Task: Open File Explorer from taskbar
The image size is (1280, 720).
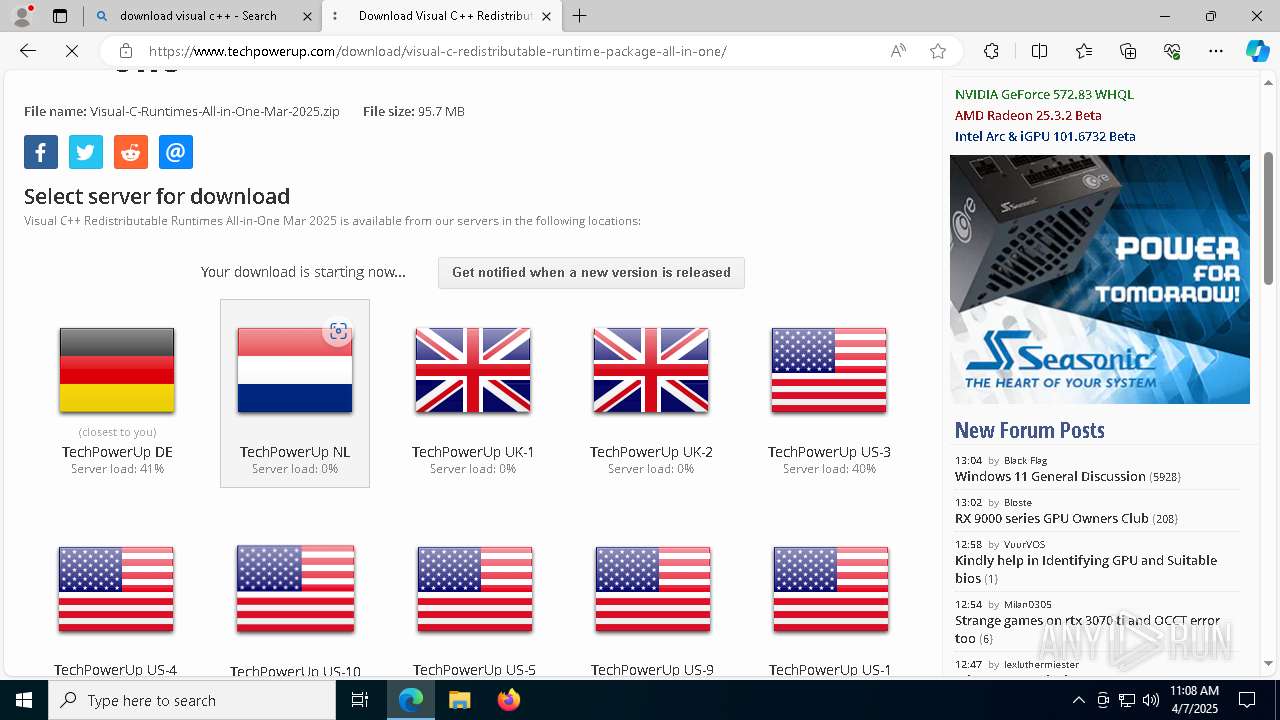Action: coord(459,700)
